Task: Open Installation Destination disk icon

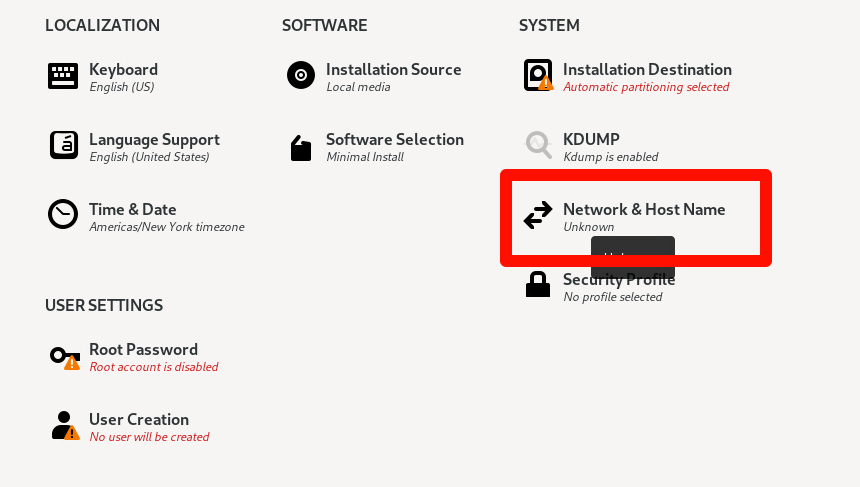Action: pos(538,75)
